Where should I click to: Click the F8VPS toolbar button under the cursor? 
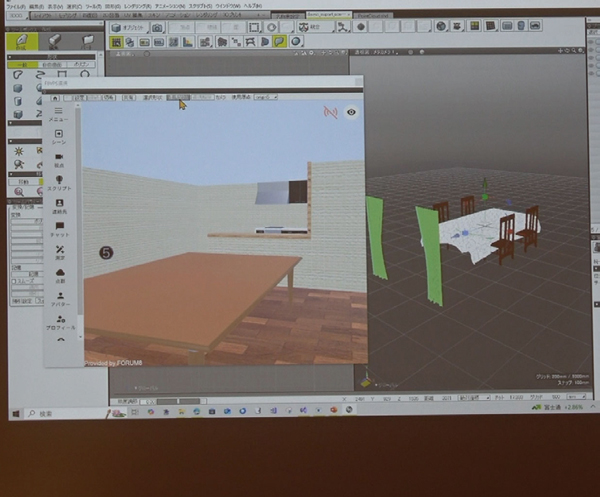tap(178, 98)
